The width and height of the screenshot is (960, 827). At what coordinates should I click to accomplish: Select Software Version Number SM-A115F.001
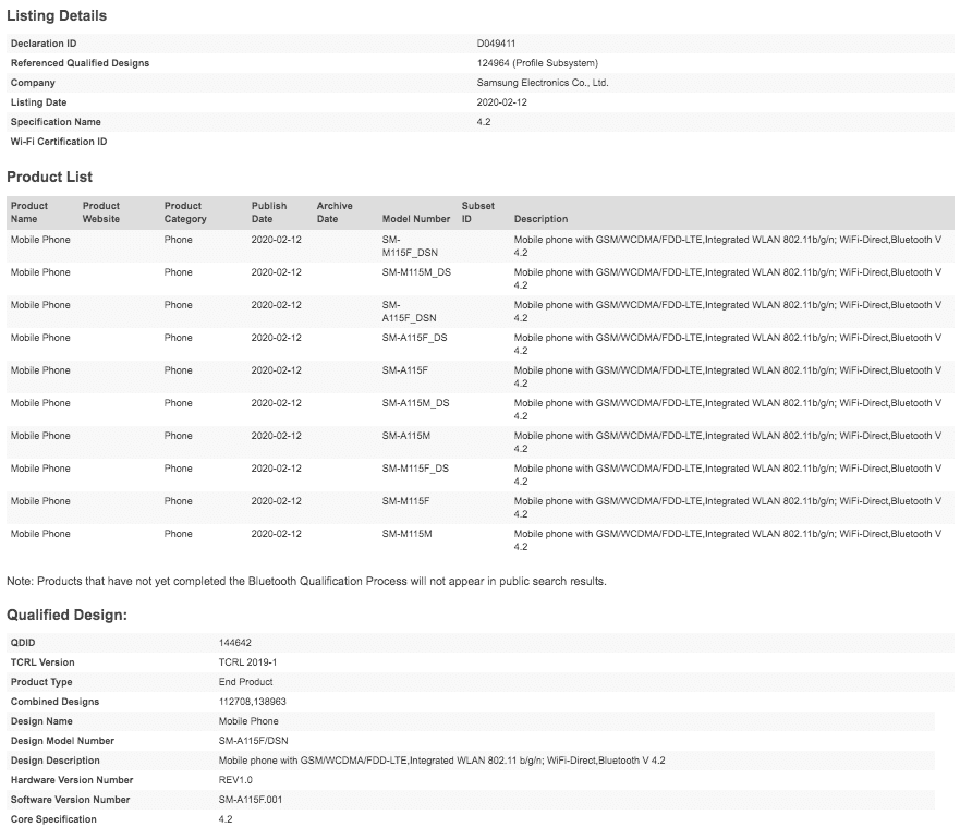(x=250, y=799)
